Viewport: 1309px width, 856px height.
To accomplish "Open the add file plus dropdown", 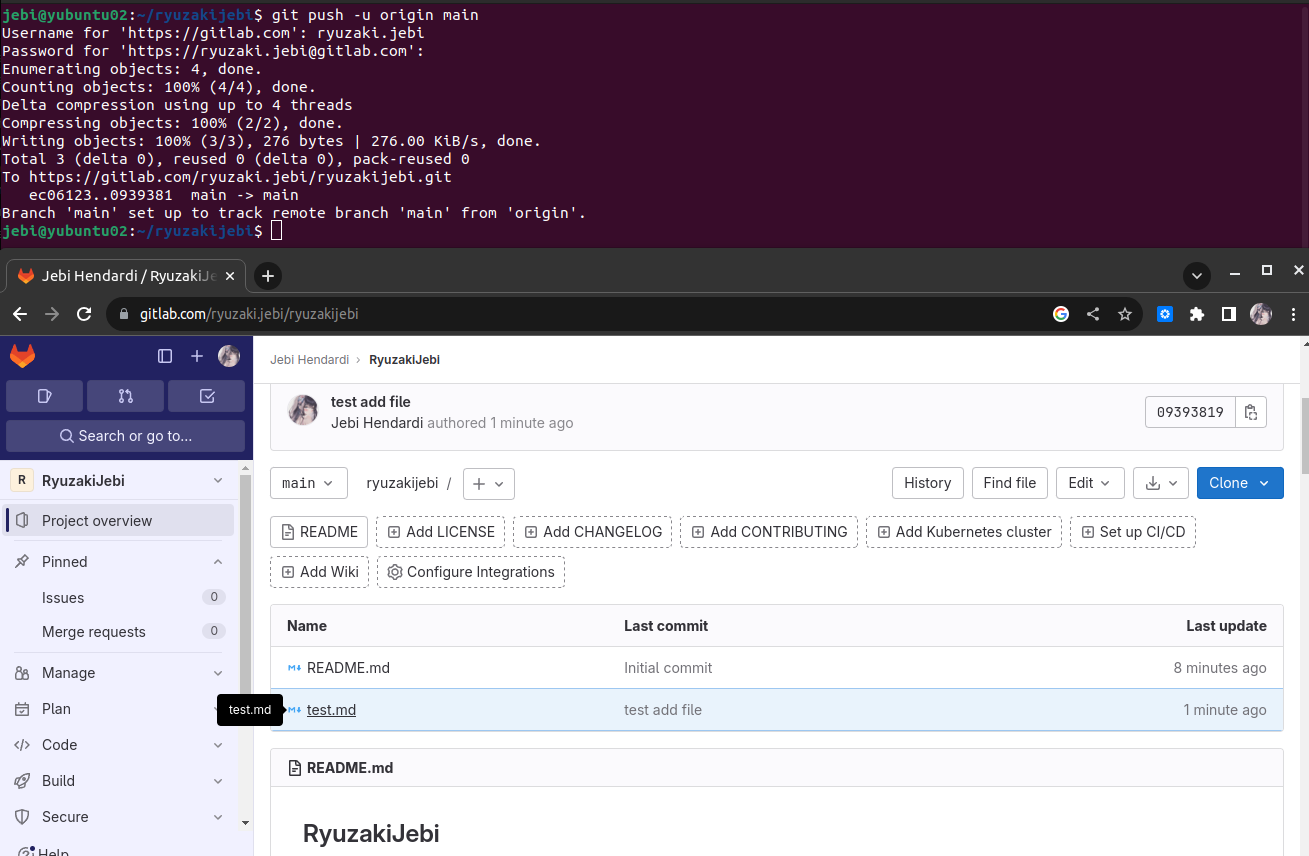I will [x=489, y=483].
